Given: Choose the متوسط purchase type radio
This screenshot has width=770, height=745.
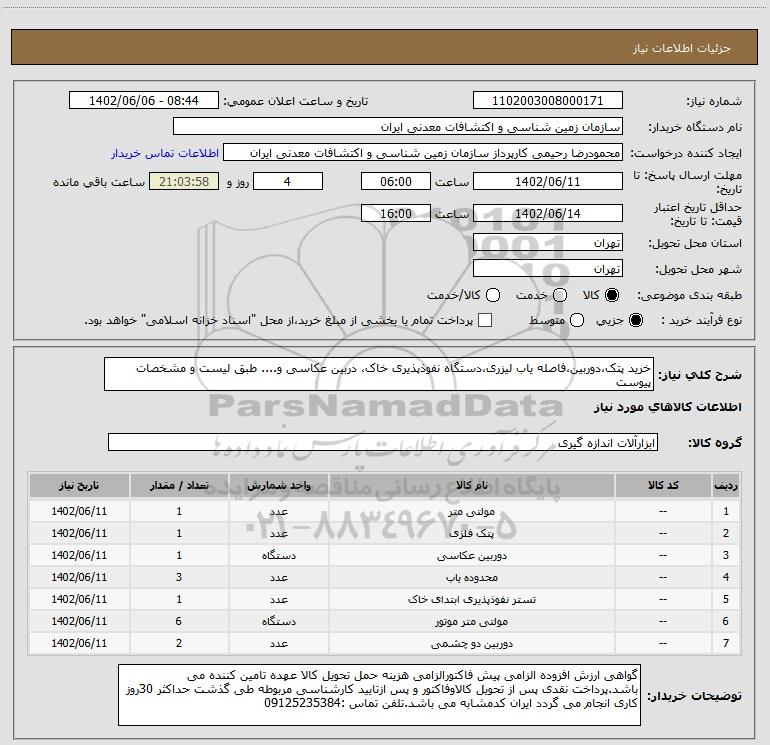Looking at the screenshot, I should coord(577,320).
